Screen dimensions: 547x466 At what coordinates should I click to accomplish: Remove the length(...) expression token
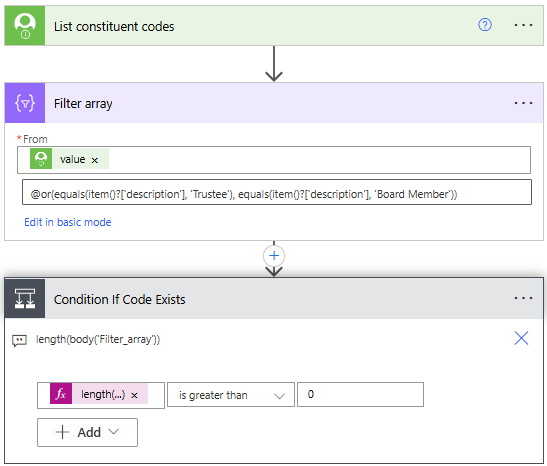[134, 395]
